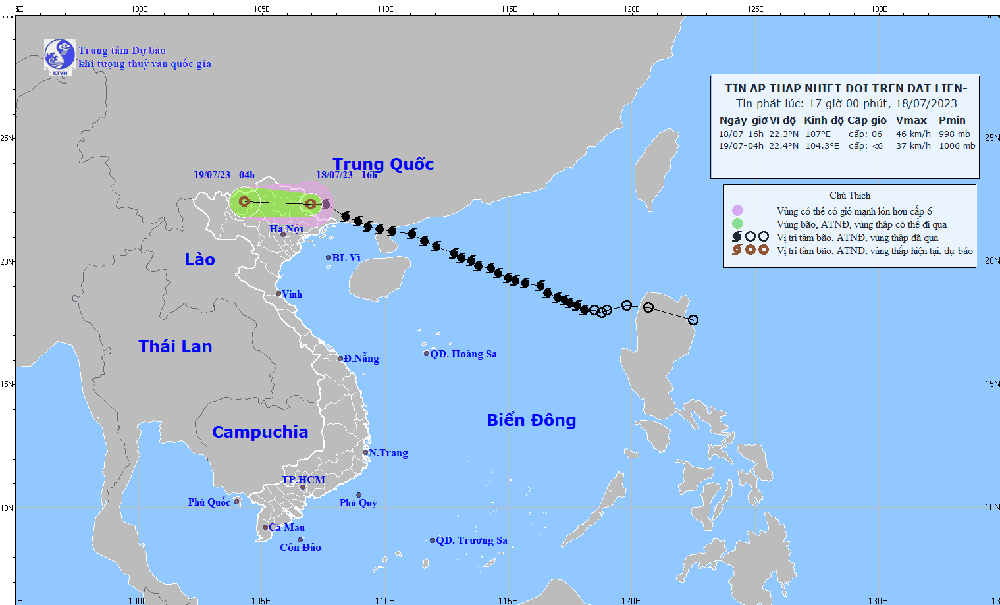
Task: Click the Đ.Nẵng city dot
Action: [341, 358]
